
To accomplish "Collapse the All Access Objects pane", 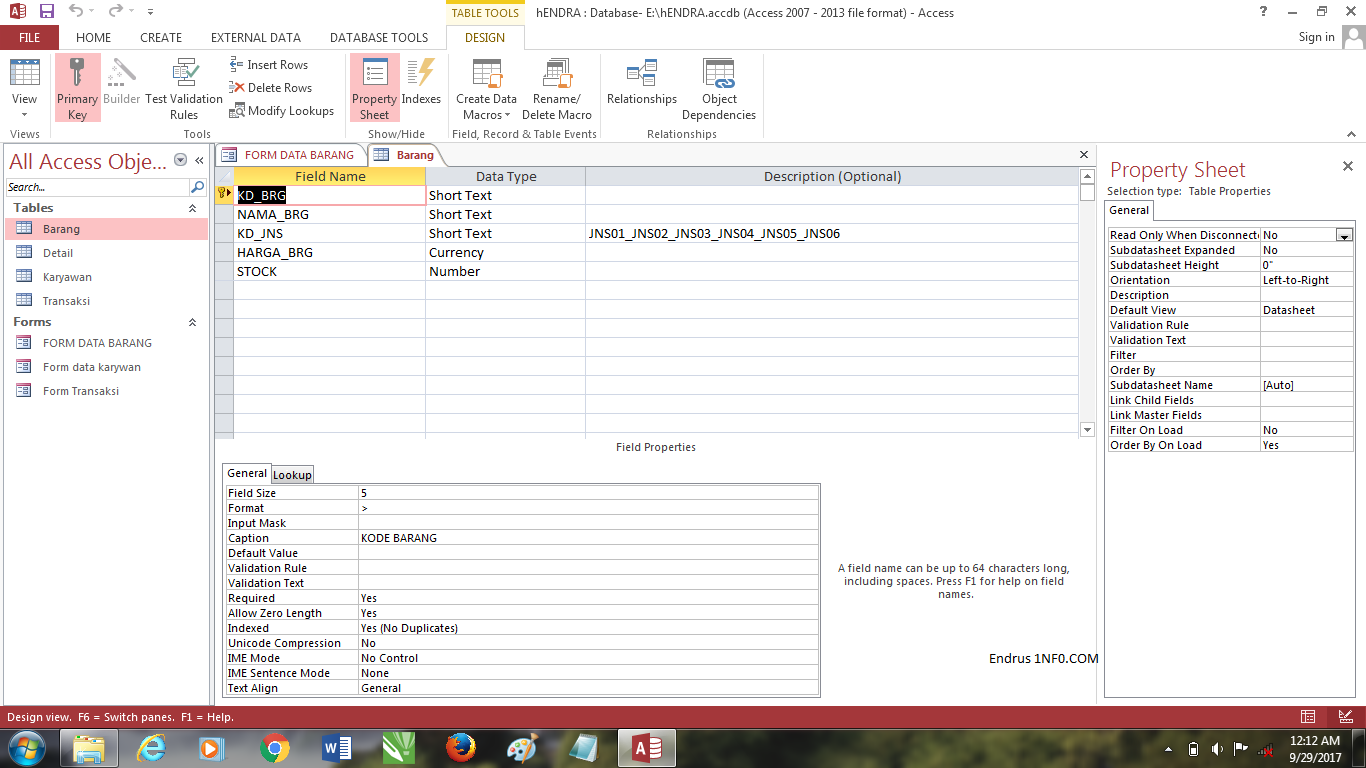I will [x=198, y=161].
